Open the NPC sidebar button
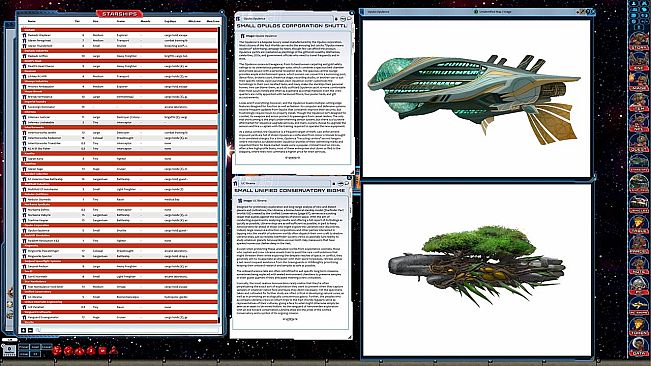 639,122
